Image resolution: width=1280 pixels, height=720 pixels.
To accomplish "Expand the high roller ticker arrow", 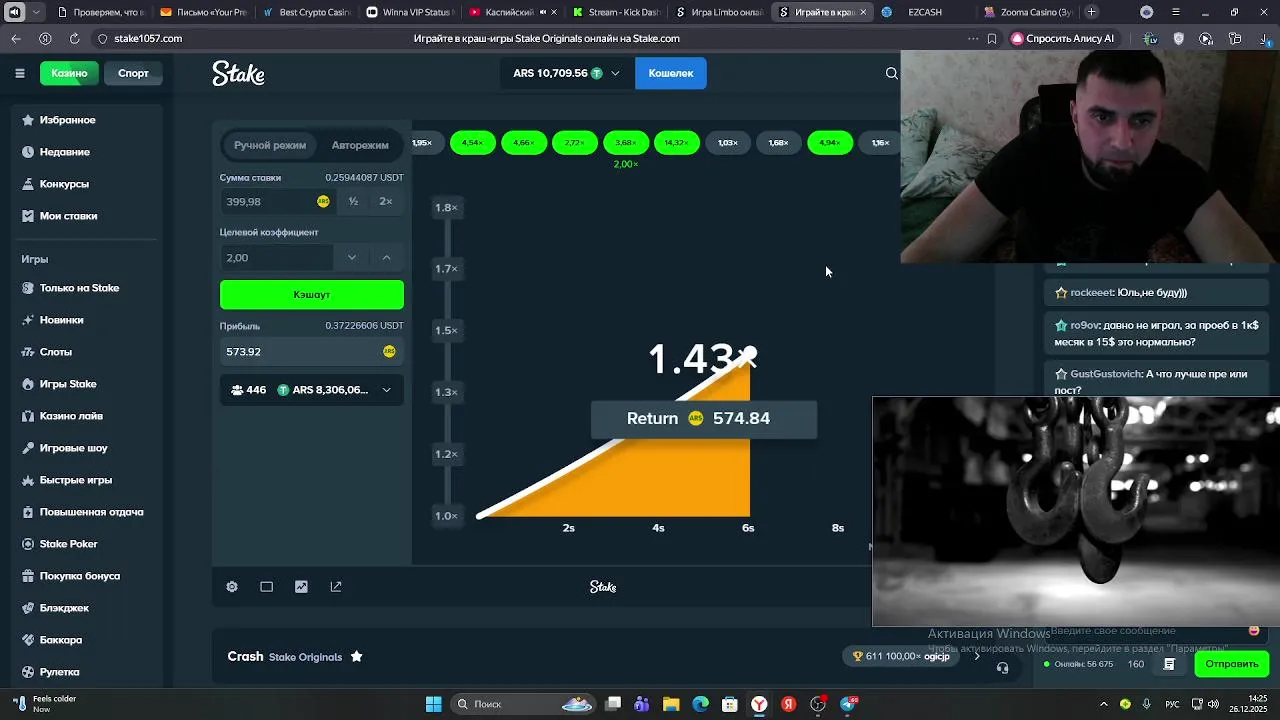I will click(x=977, y=656).
